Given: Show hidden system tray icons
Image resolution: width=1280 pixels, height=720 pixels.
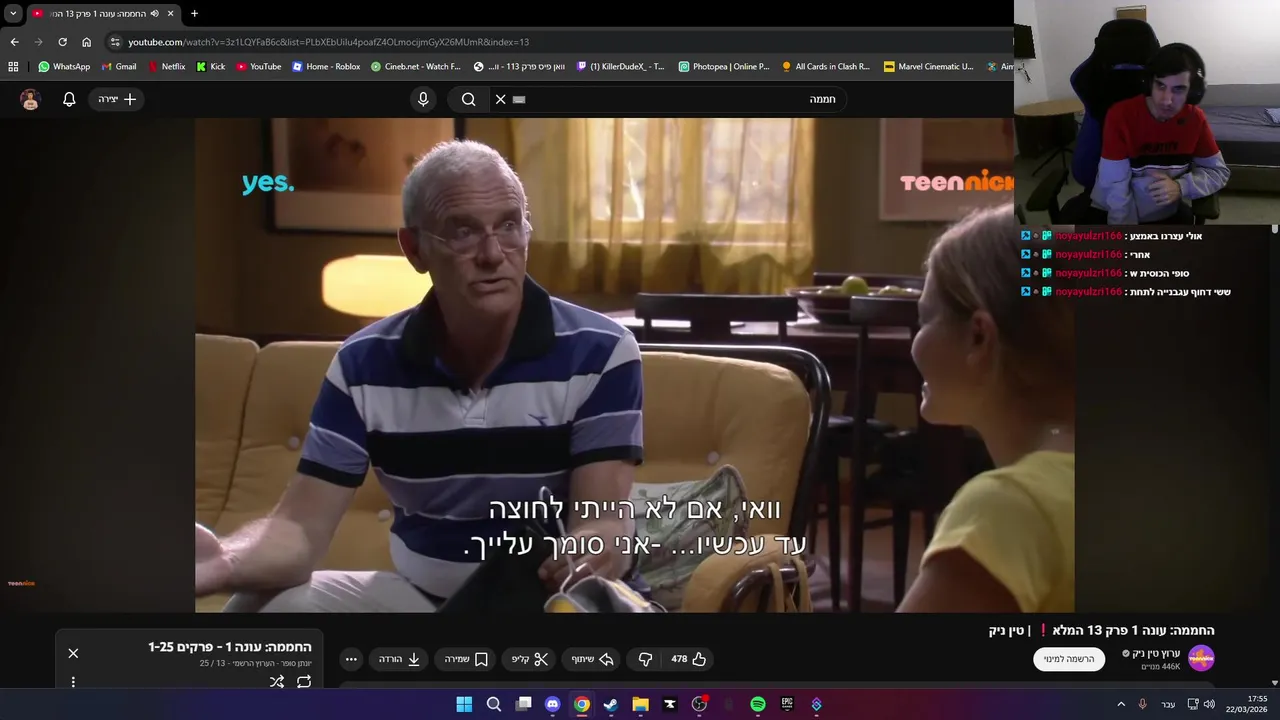Looking at the screenshot, I should 1121,704.
